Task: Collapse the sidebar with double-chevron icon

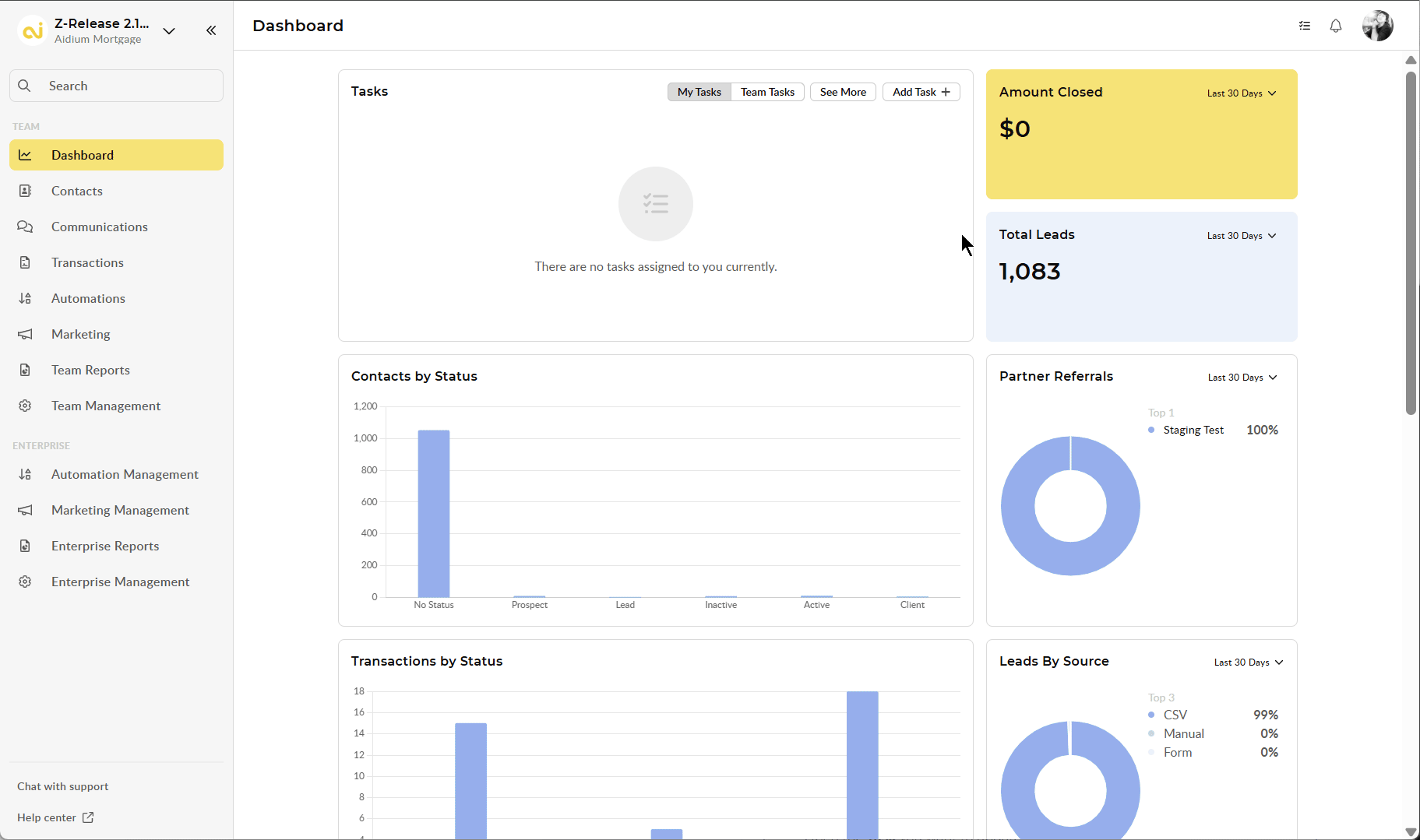Action: point(211,30)
